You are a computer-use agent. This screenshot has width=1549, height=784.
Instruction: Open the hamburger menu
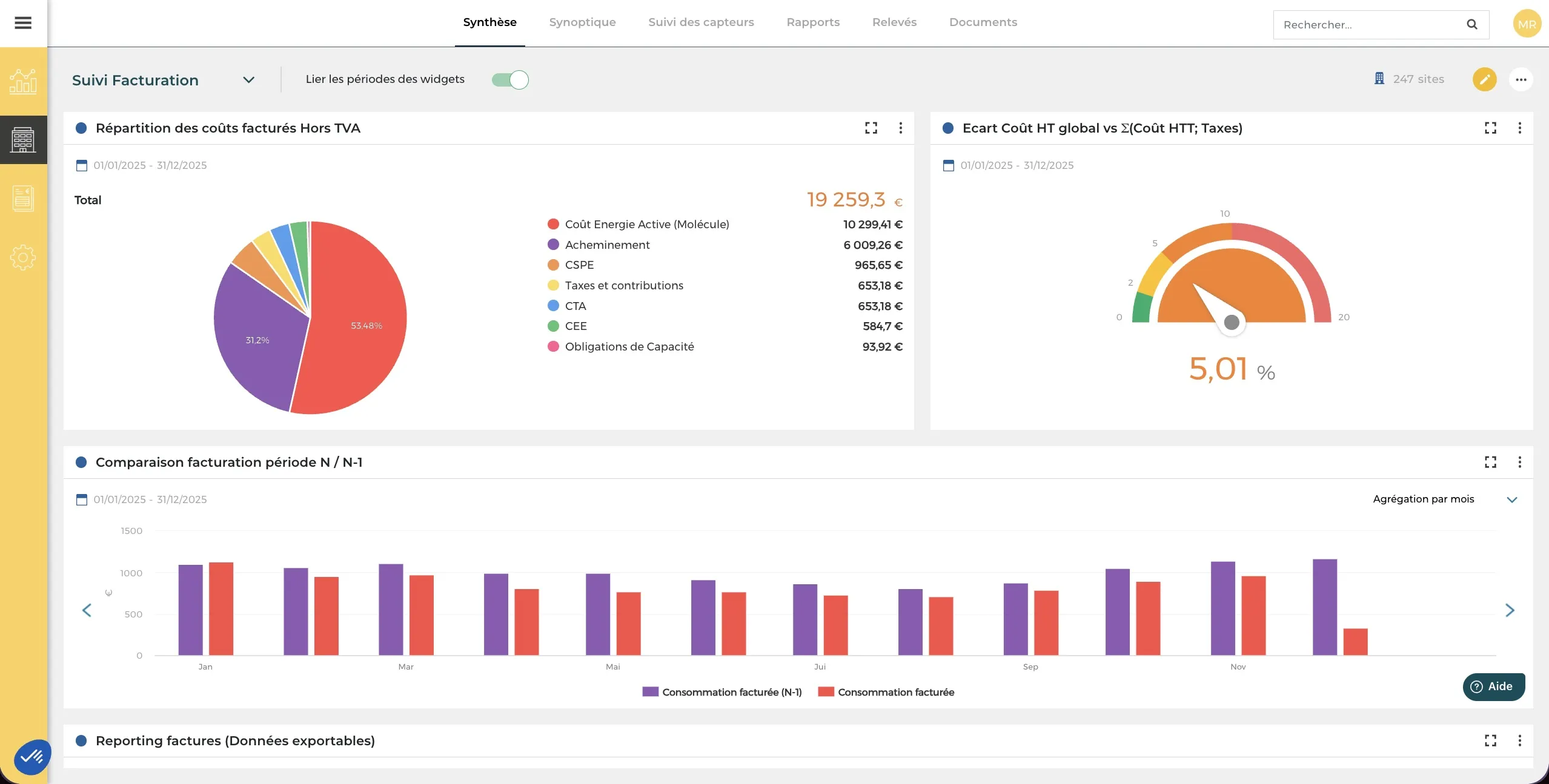click(23, 22)
